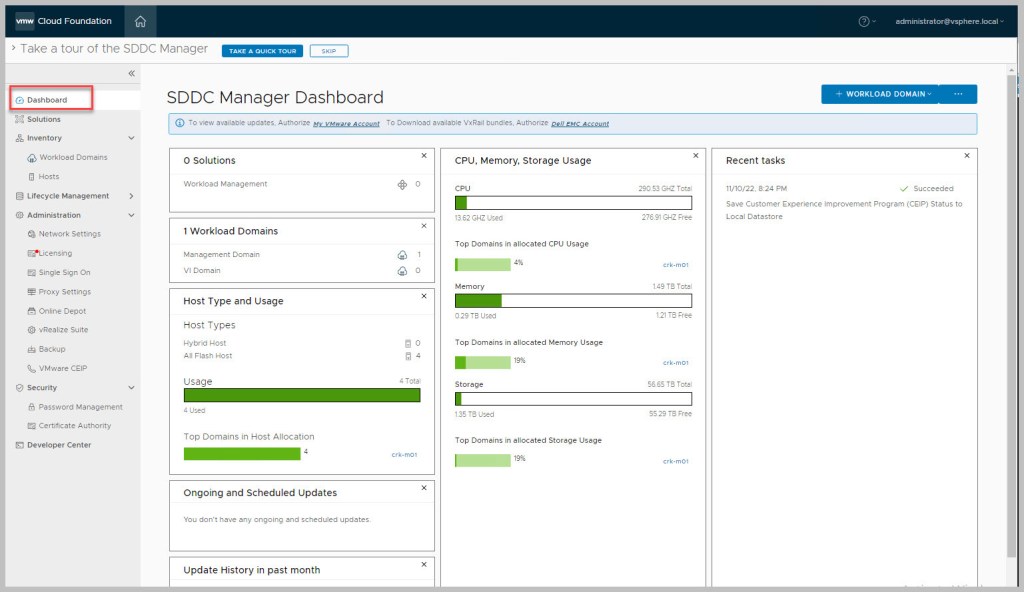
Task: Collapse the Inventory tree section
Action: coord(131,138)
